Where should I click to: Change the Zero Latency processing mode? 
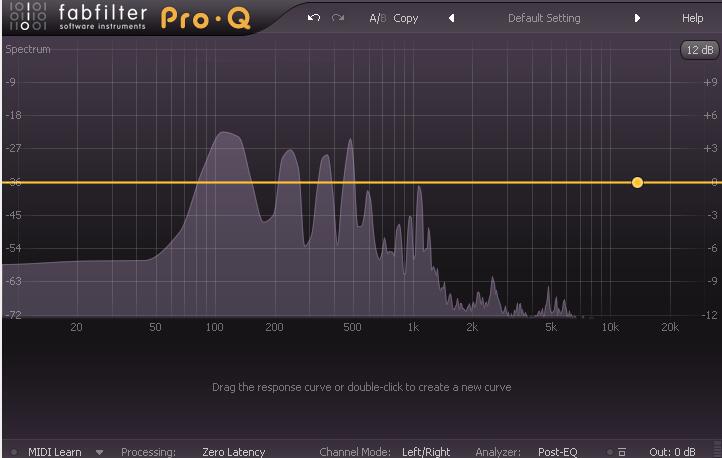pyautogui.click(x=233, y=452)
